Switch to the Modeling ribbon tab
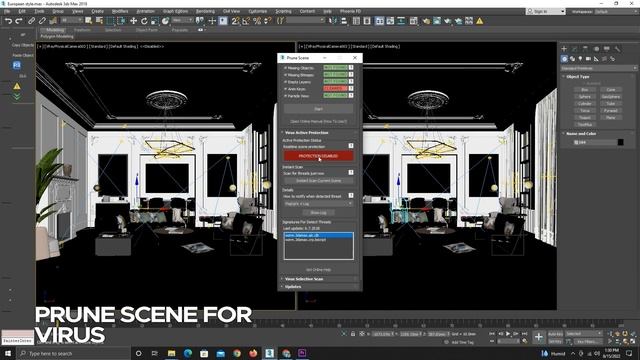Viewport: 640px width, 360px height. click(x=55, y=30)
